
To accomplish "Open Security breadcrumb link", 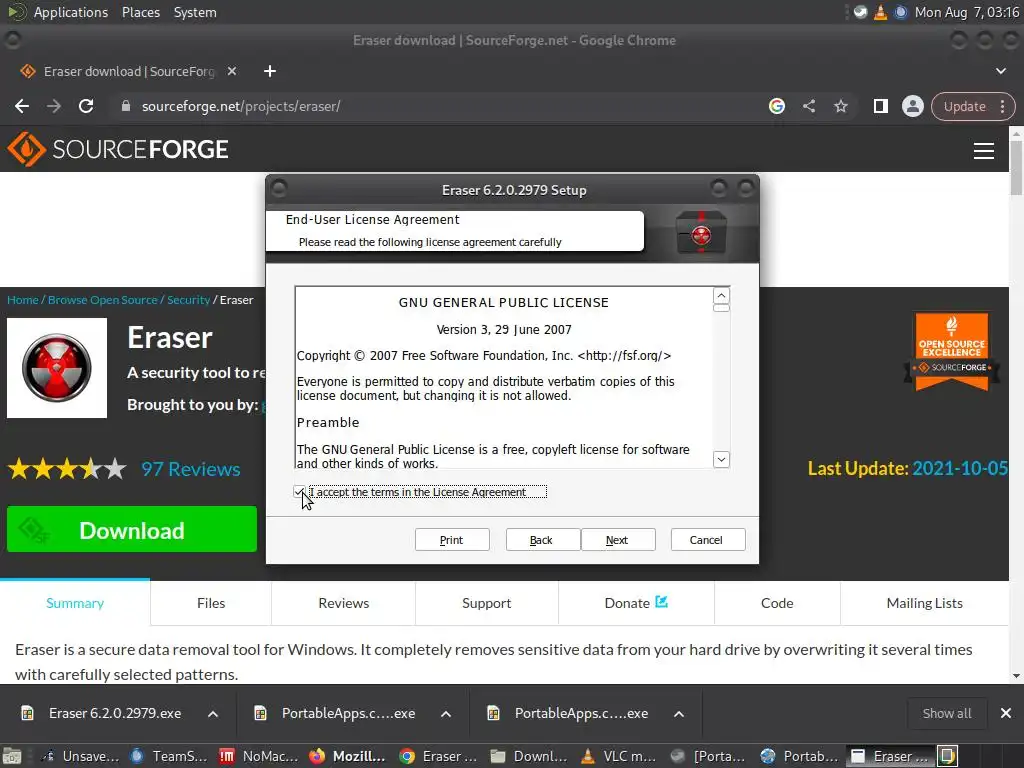I will tap(188, 300).
